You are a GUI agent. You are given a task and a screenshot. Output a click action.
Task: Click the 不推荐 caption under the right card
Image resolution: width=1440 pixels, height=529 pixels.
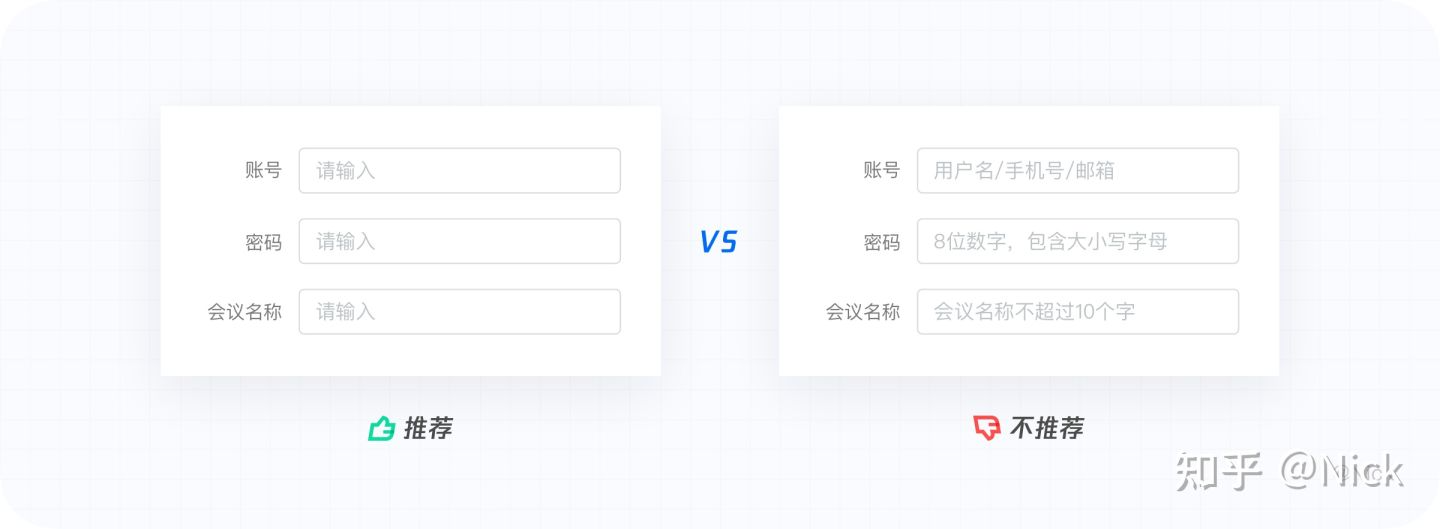[x=1047, y=429]
